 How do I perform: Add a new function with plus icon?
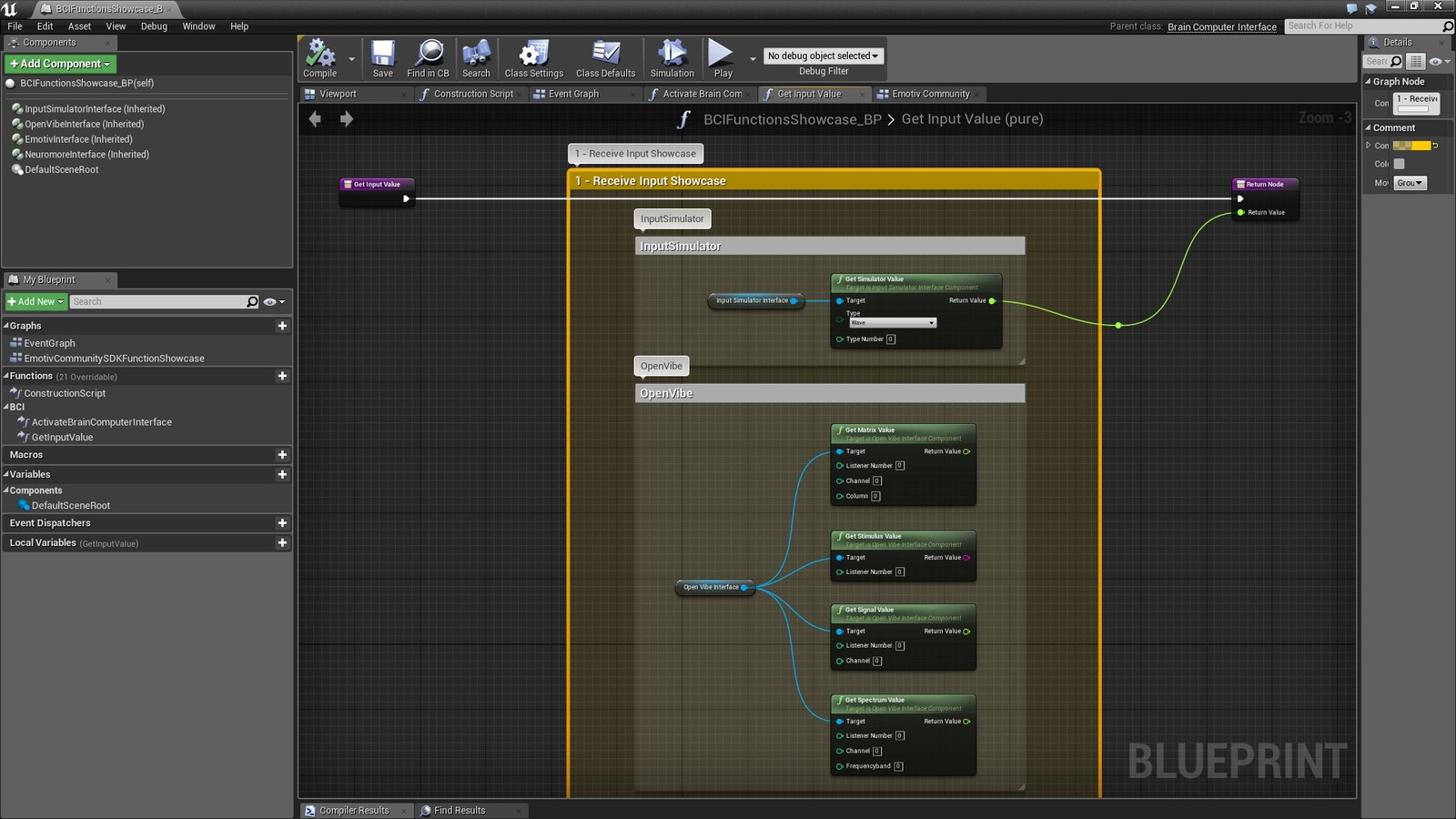pyautogui.click(x=282, y=376)
